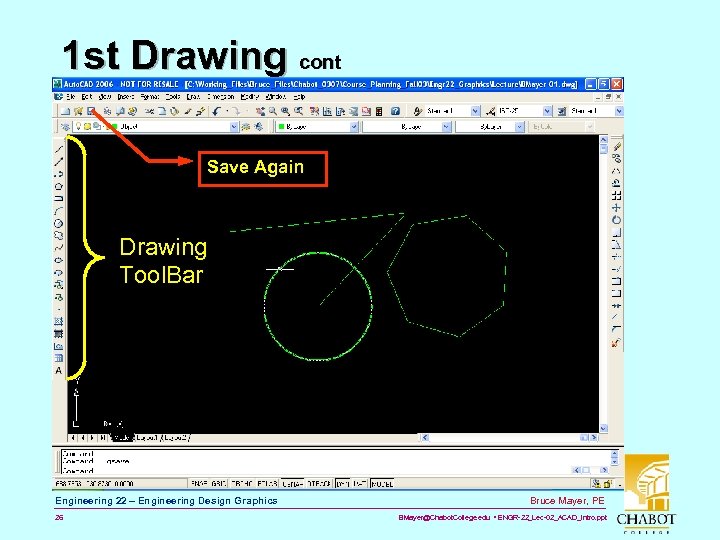Open the QuickCalc calculator icon

379,111
